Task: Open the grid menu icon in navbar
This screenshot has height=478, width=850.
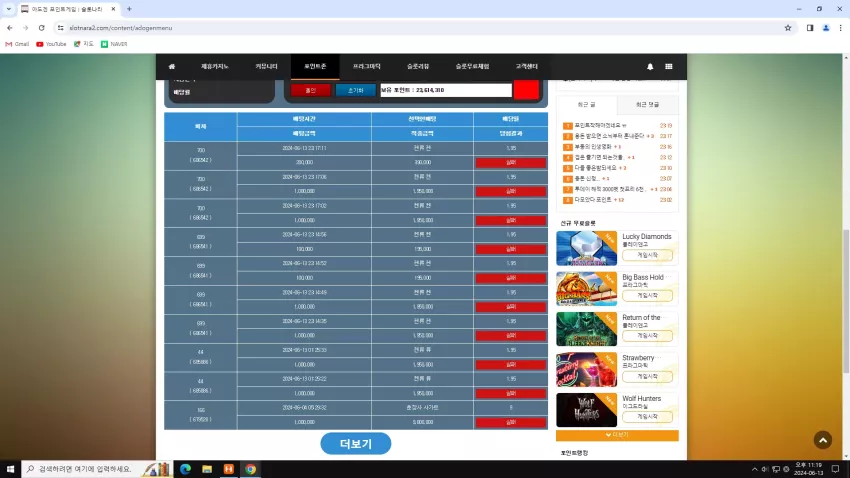Action: (669, 67)
